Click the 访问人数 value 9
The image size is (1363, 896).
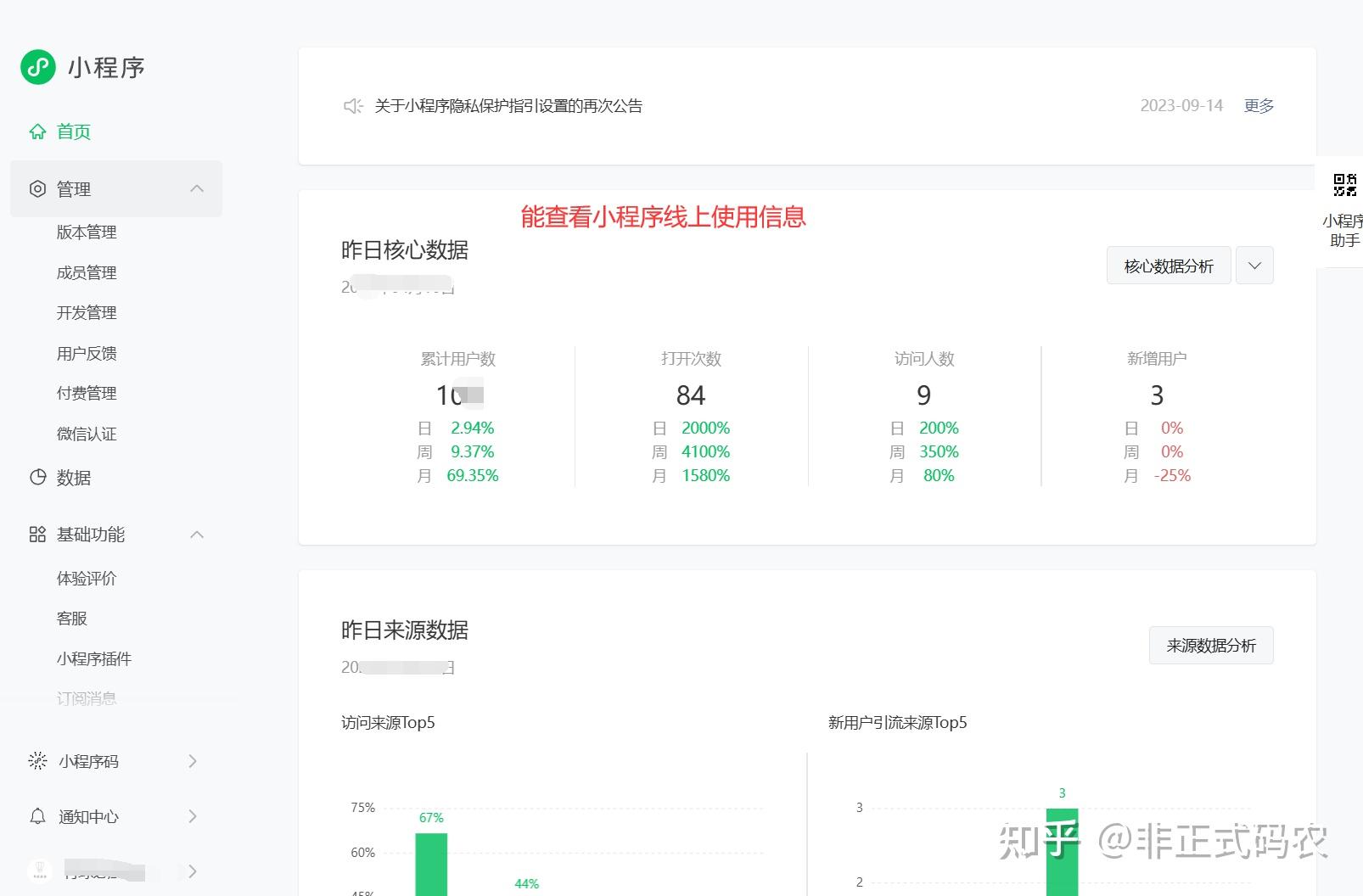pyautogui.click(x=924, y=395)
